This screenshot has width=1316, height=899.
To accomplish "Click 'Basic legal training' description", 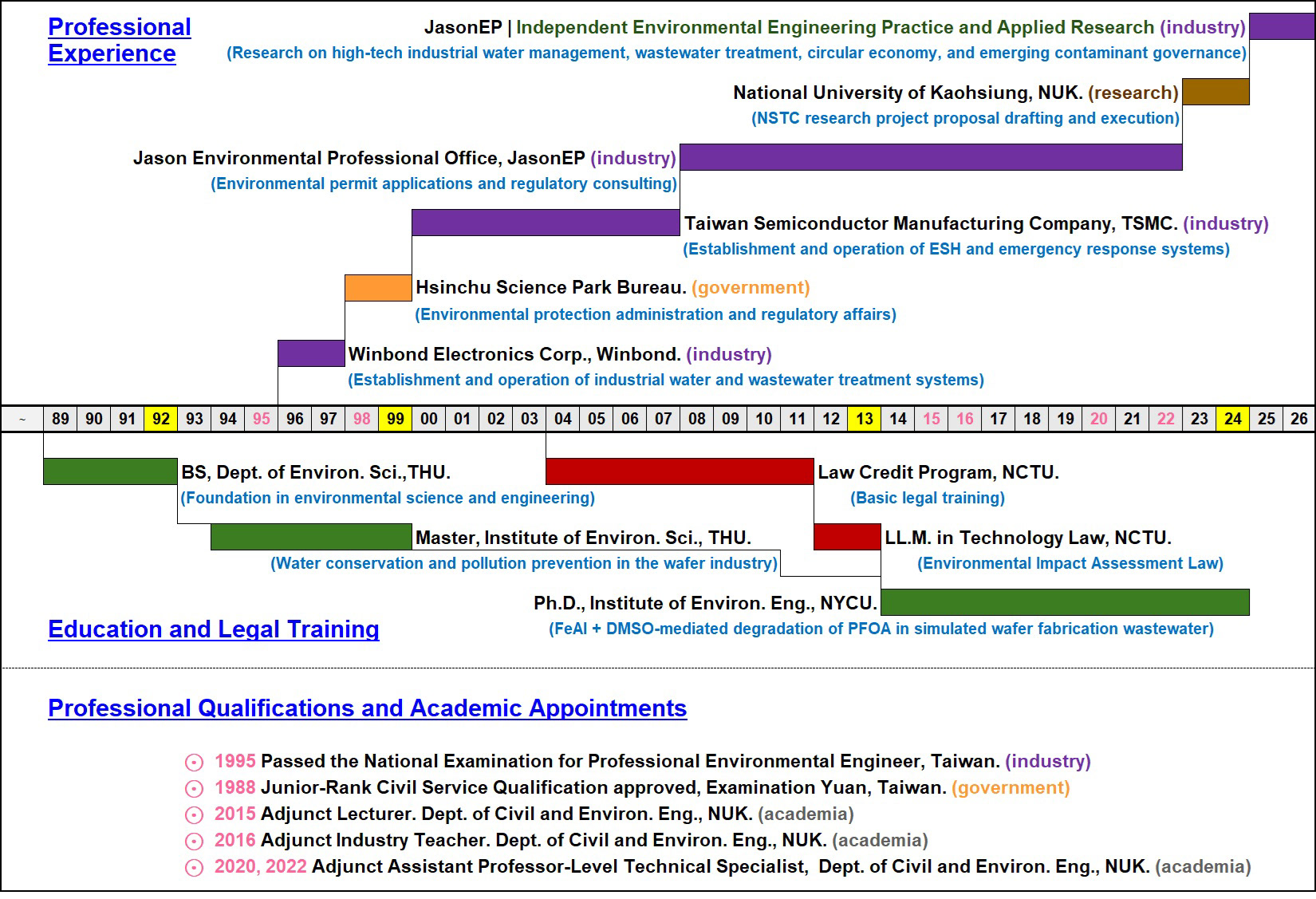I will pos(928,498).
